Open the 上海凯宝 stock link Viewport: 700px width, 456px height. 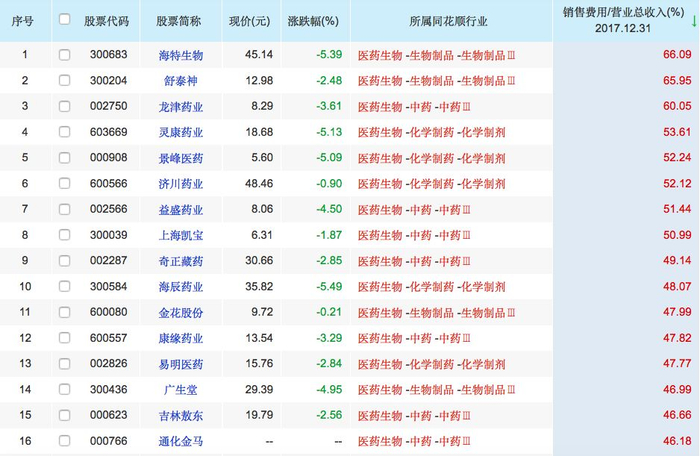[x=181, y=235]
